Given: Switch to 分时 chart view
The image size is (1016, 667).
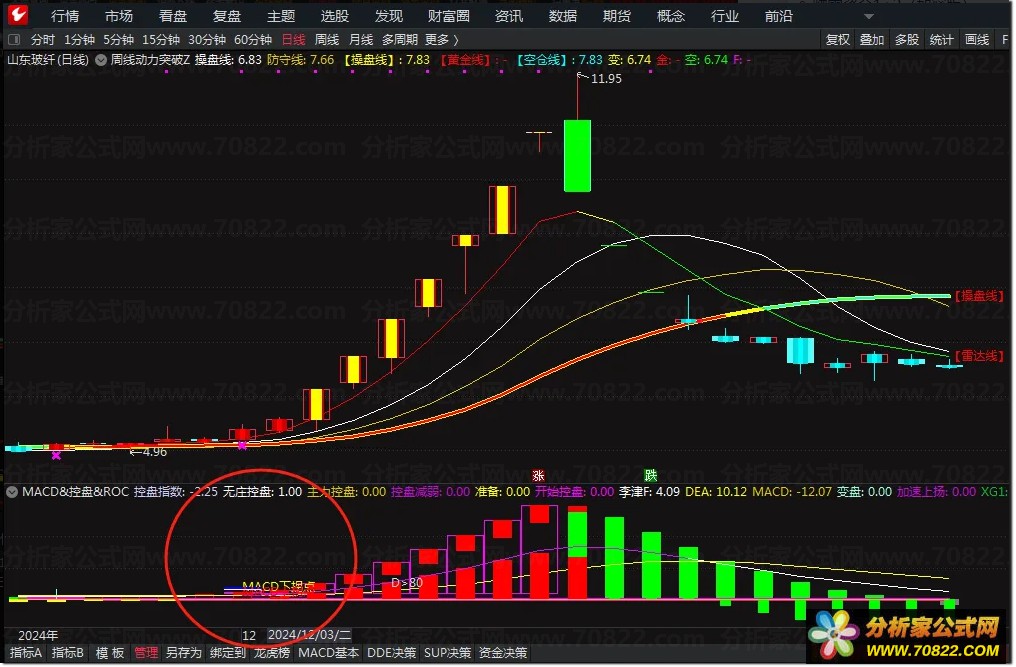Looking at the screenshot, I should (x=43, y=40).
